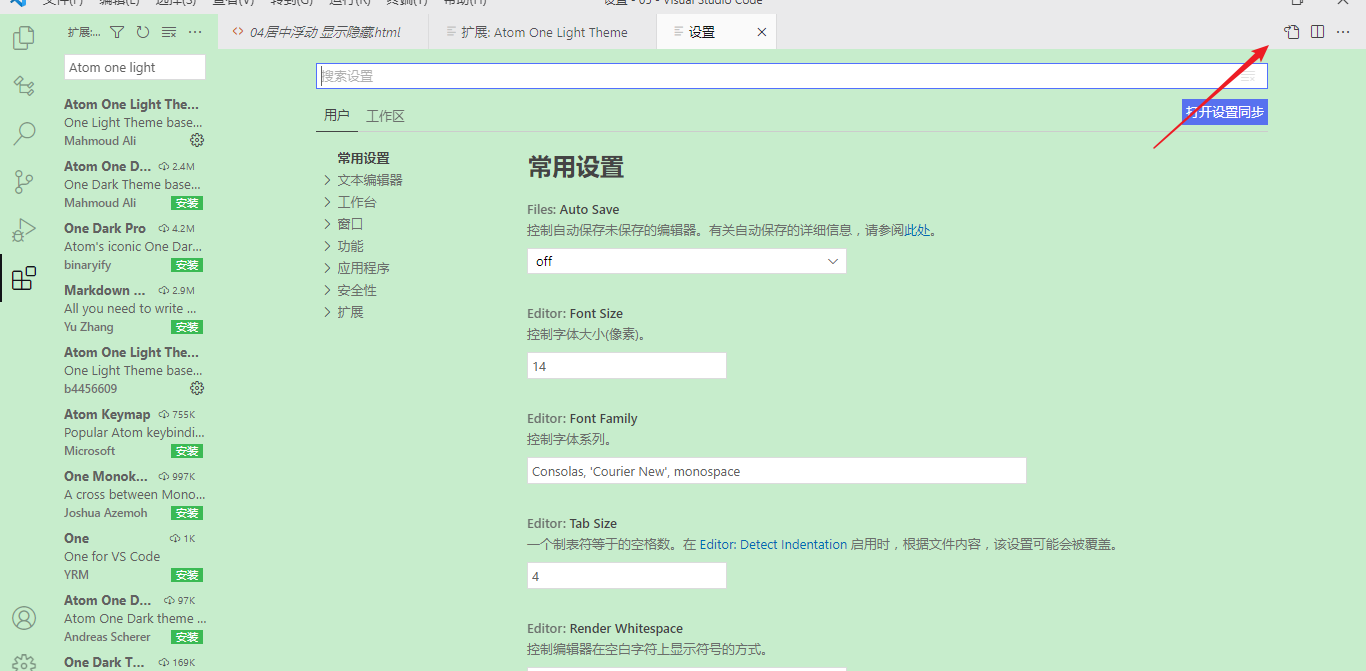This screenshot has width=1366, height=671.
Task: Open the Explorer view in activity bar
Action: tap(23, 39)
